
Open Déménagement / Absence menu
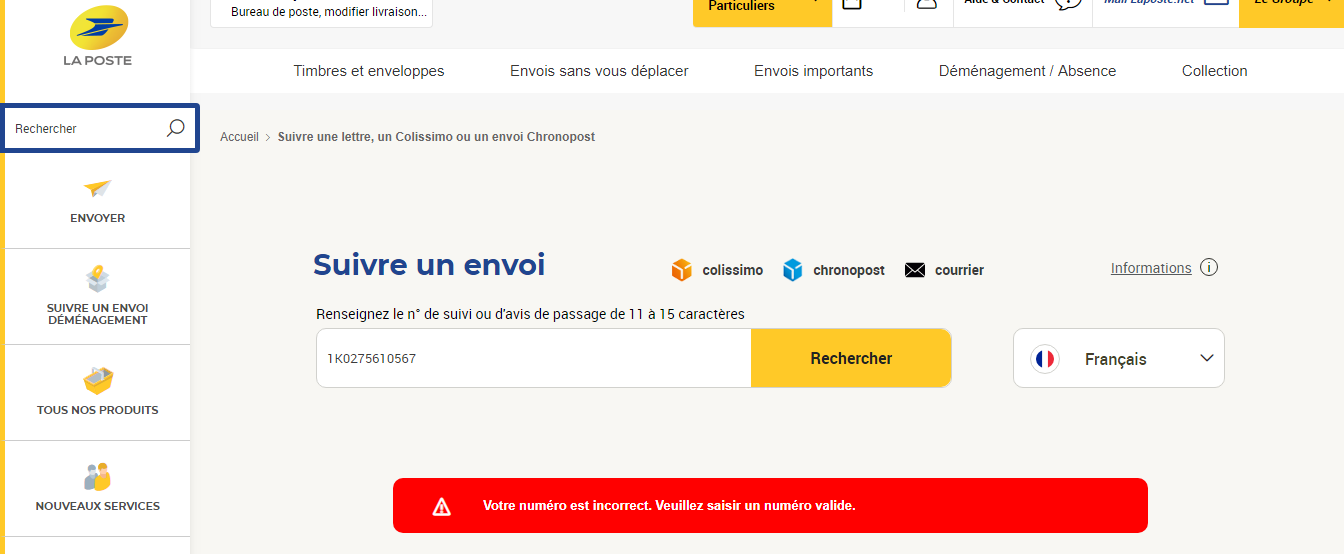(x=1027, y=71)
